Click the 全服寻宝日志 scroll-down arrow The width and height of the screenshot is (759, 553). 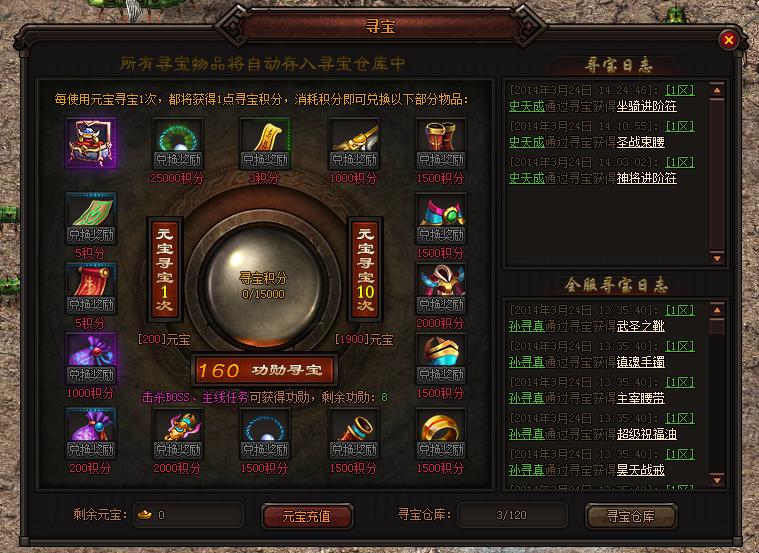(x=717, y=480)
